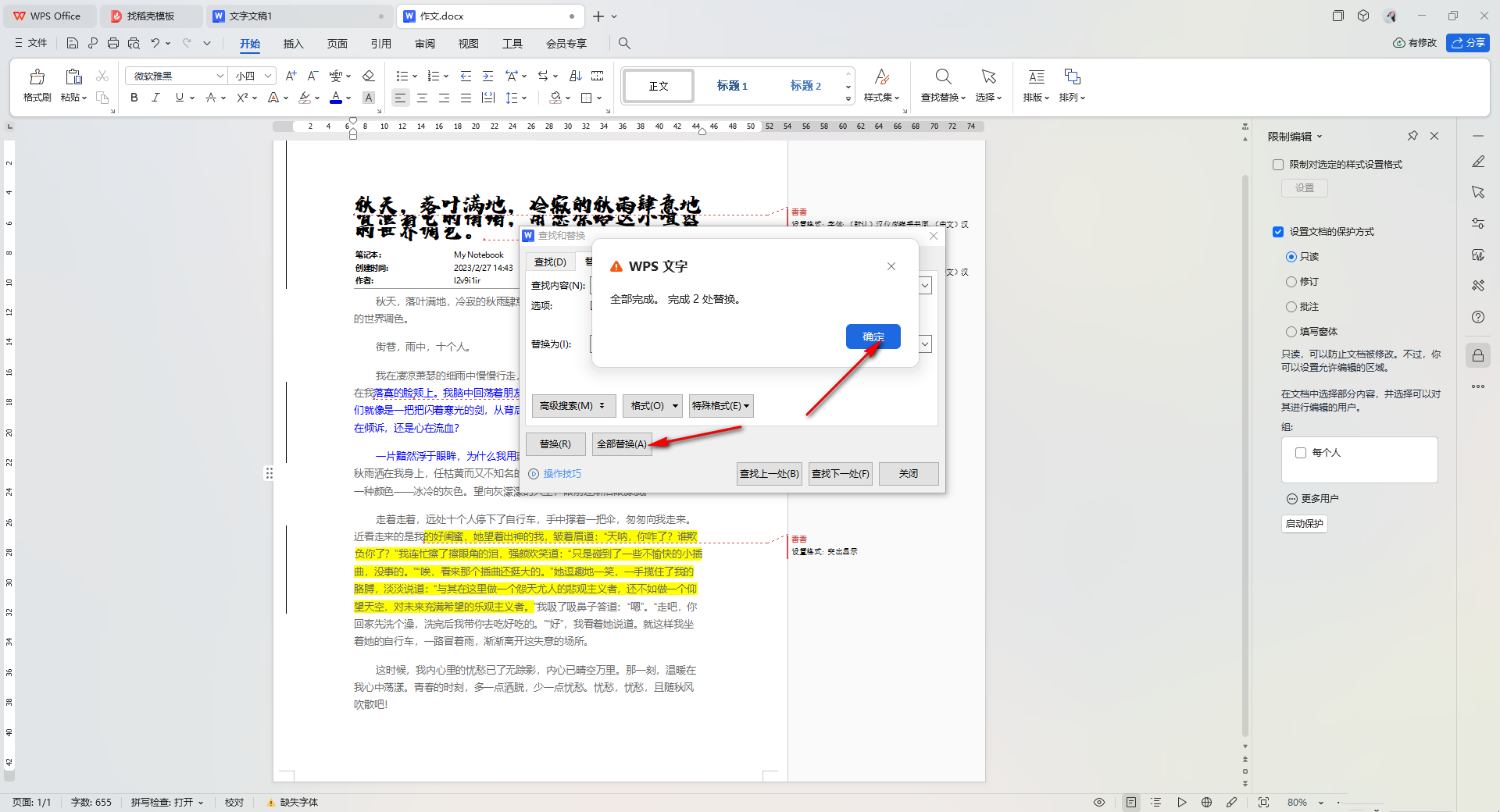Select the 批注 radio button
Screen dimensions: 1500x812
pos(1291,307)
